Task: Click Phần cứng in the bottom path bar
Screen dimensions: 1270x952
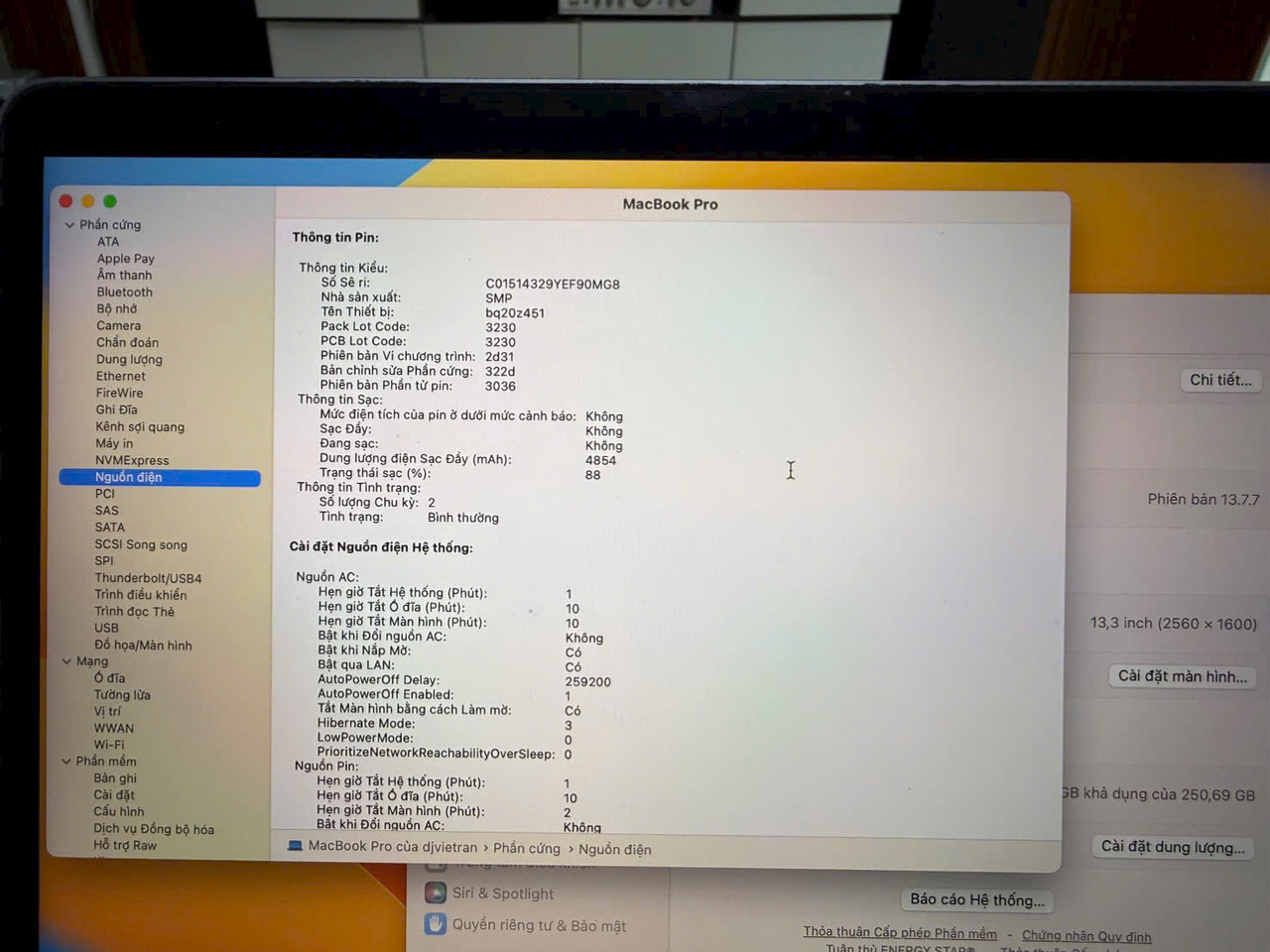Action: (x=527, y=849)
